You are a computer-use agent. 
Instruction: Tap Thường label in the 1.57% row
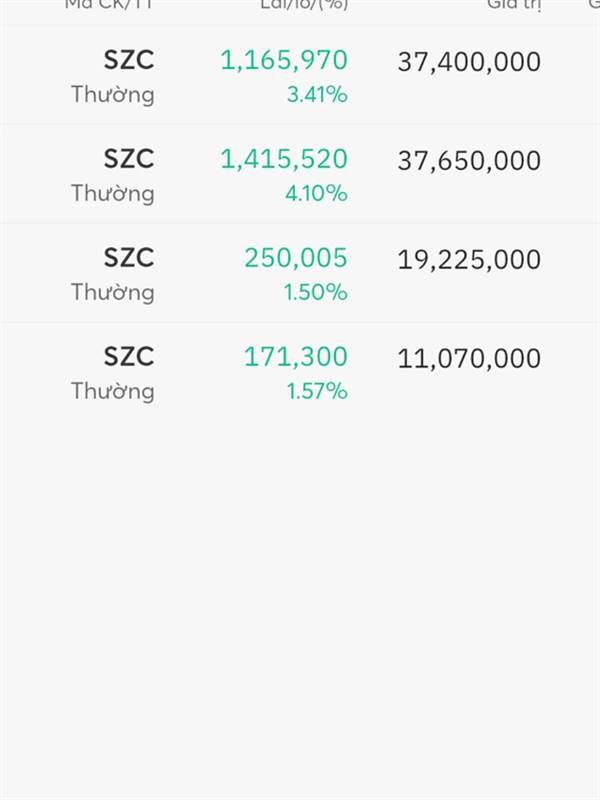[x=113, y=392]
